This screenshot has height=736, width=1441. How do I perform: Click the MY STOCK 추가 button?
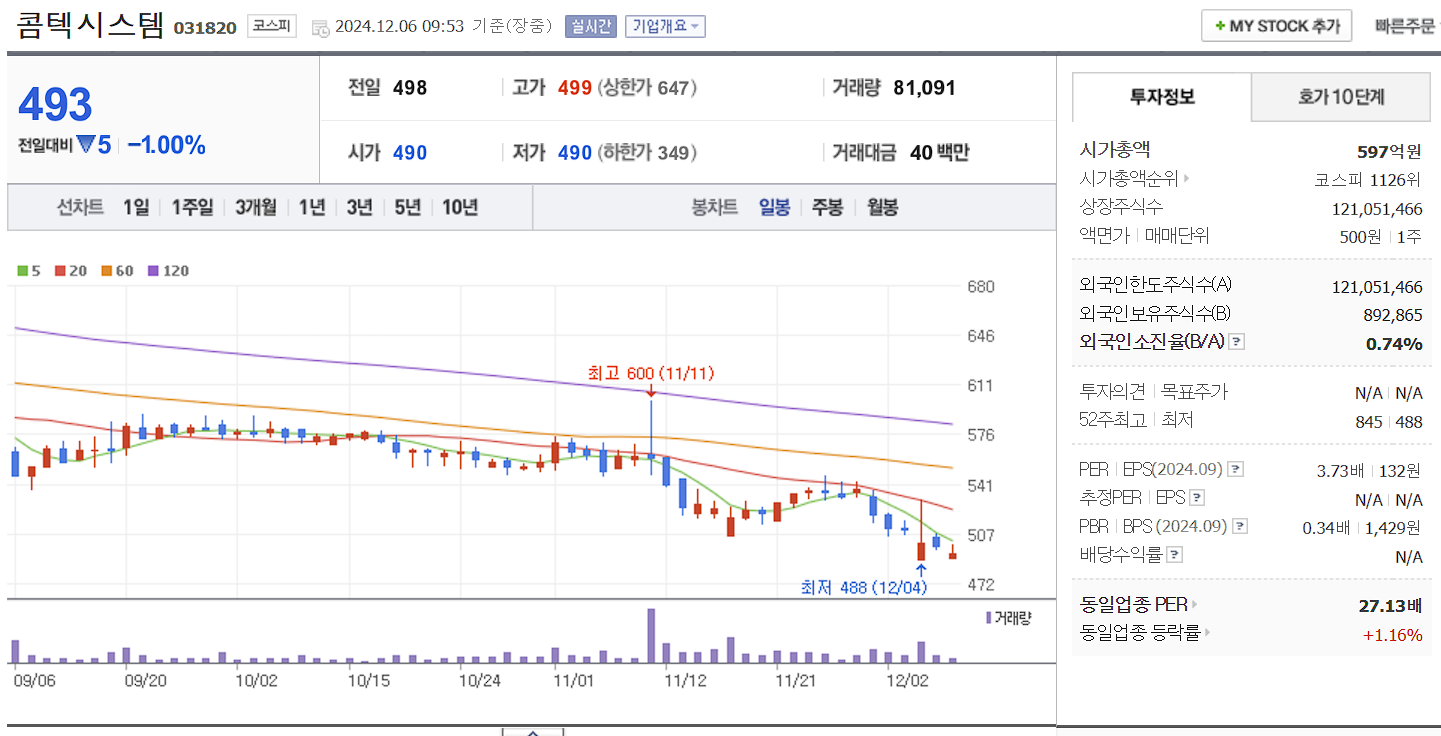1276,25
